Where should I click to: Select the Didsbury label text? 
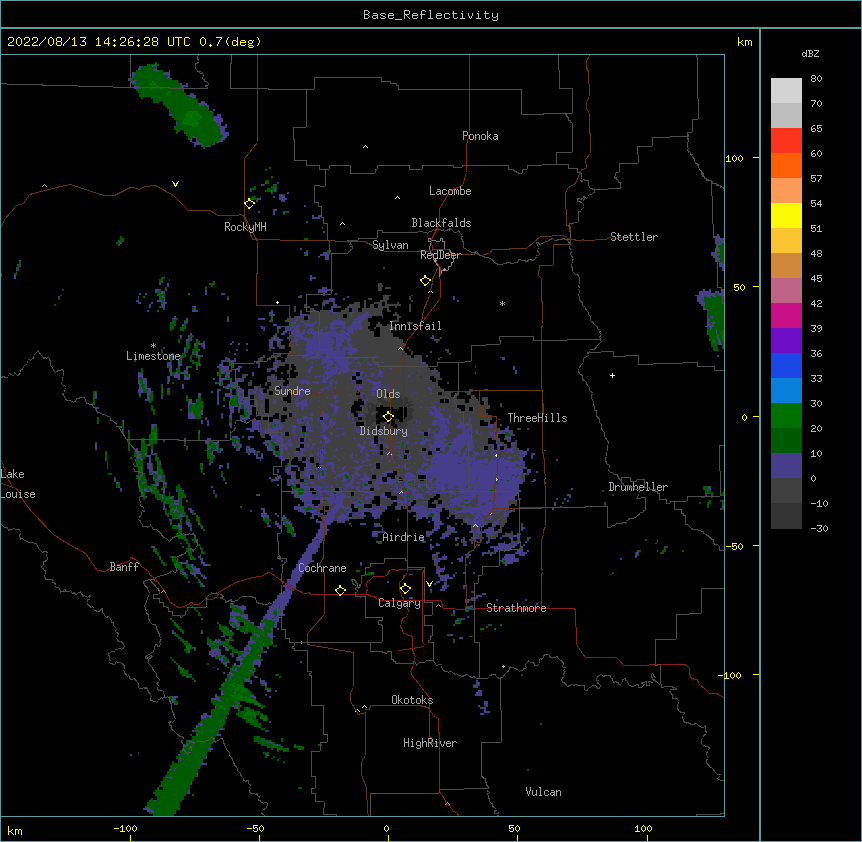coord(384,431)
